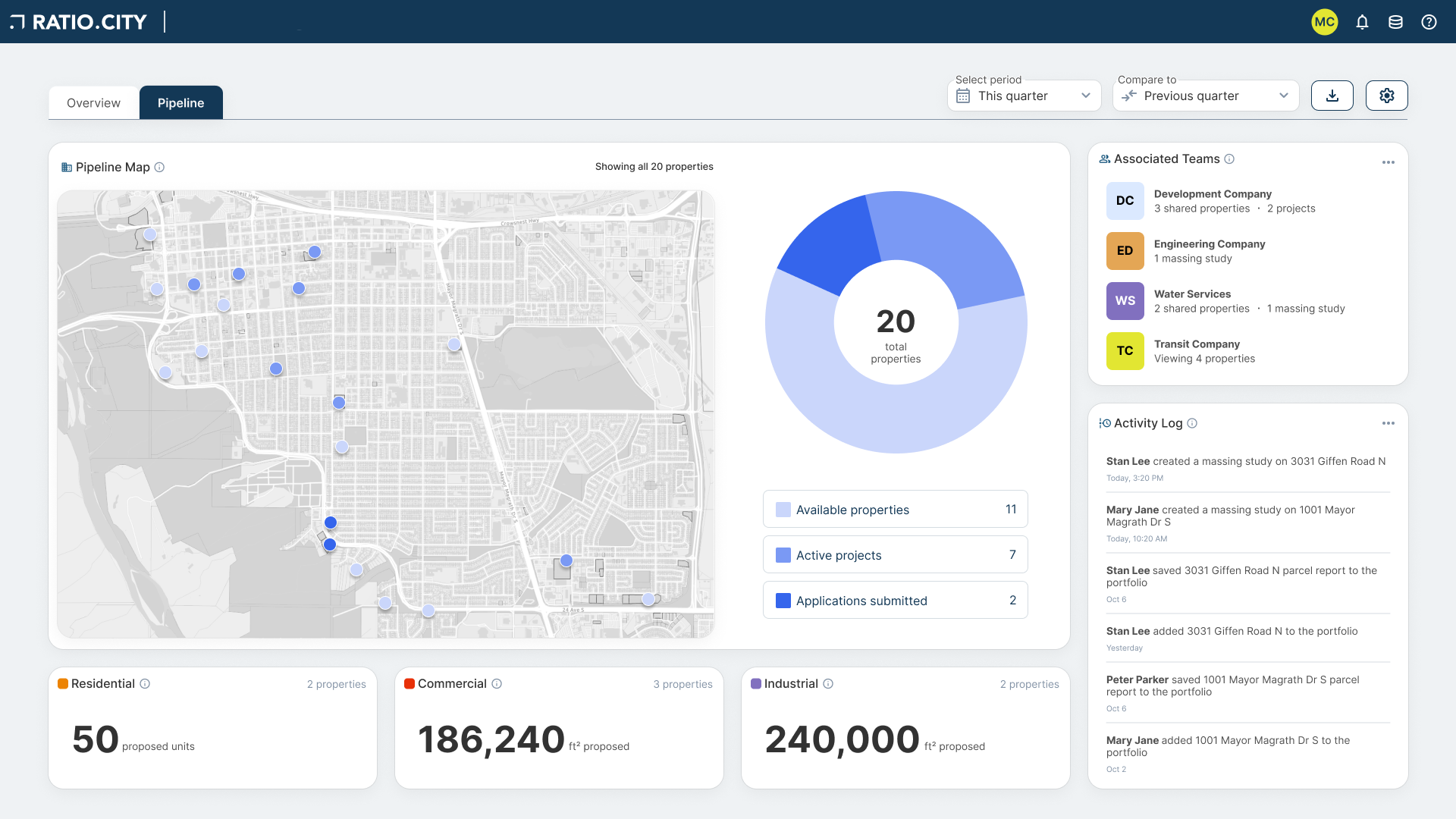Image resolution: width=1456 pixels, height=819 pixels.
Task: Click info icon next to Pipeline Map
Action: [159, 168]
